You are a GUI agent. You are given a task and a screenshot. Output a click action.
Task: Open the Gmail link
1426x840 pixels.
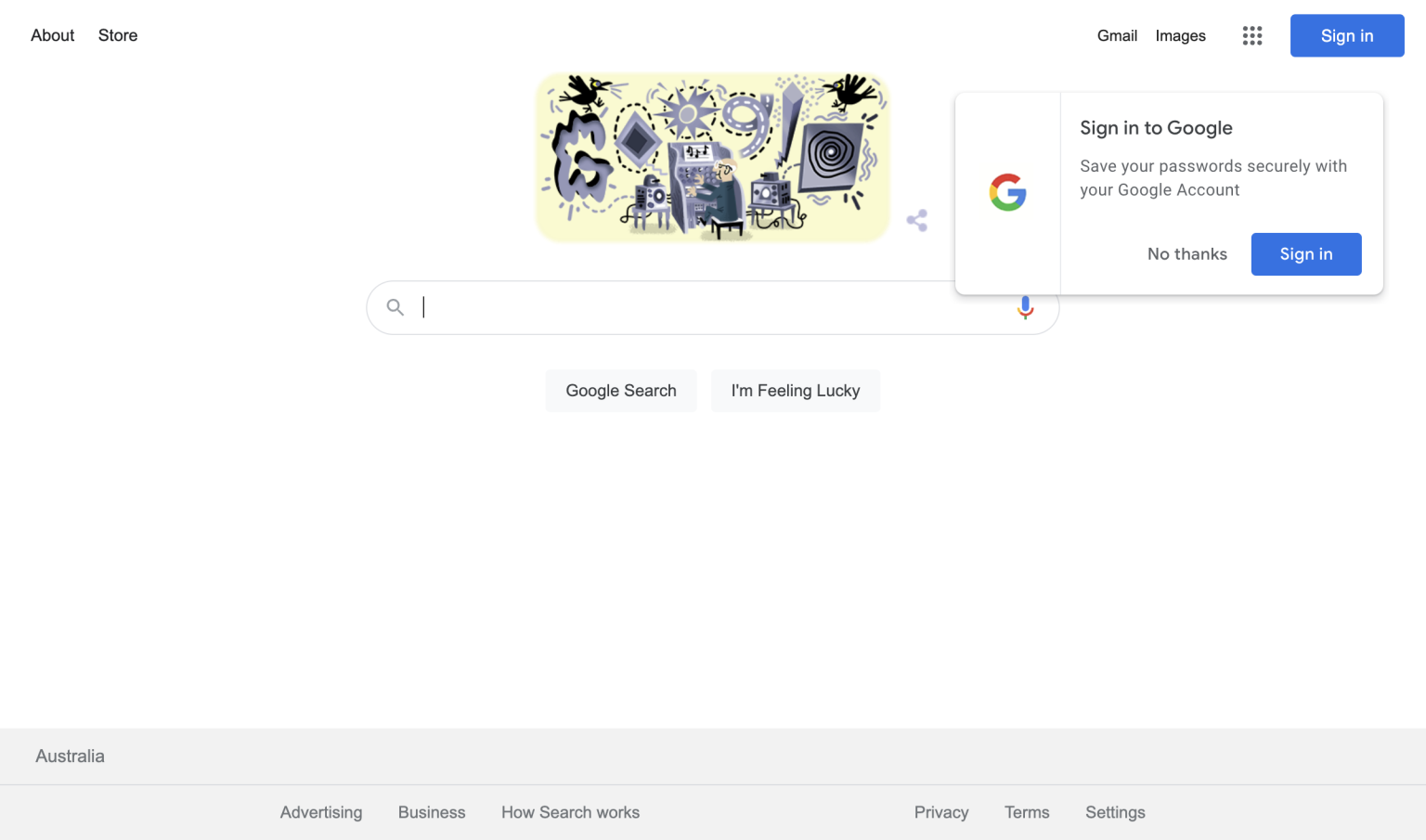click(x=1117, y=36)
